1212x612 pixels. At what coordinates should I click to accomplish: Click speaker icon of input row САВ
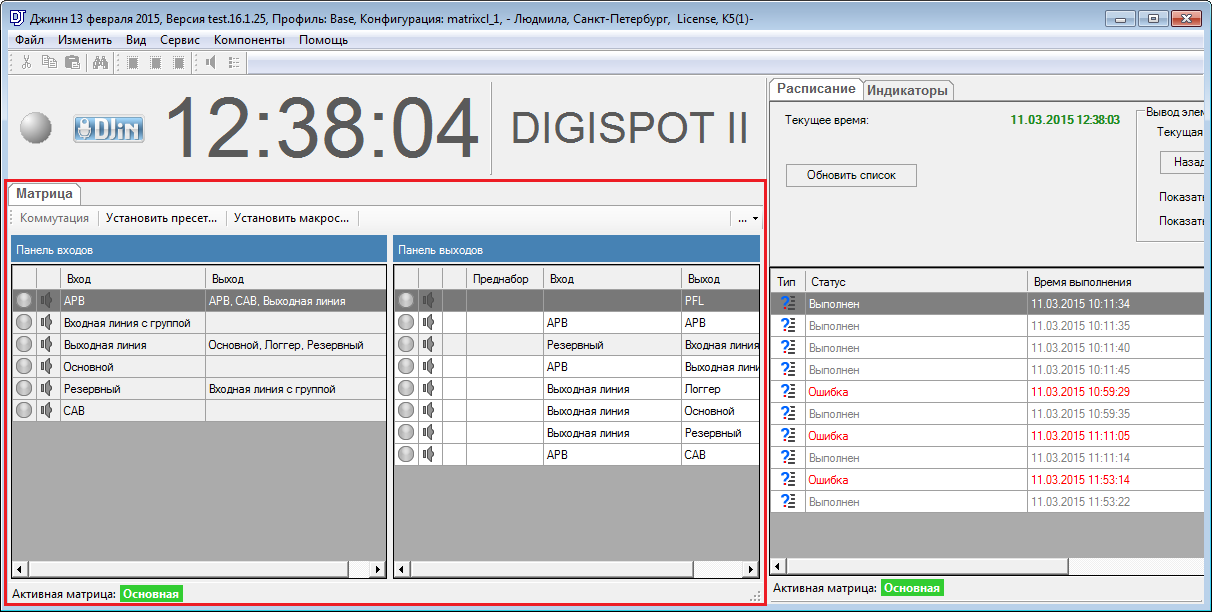47,410
